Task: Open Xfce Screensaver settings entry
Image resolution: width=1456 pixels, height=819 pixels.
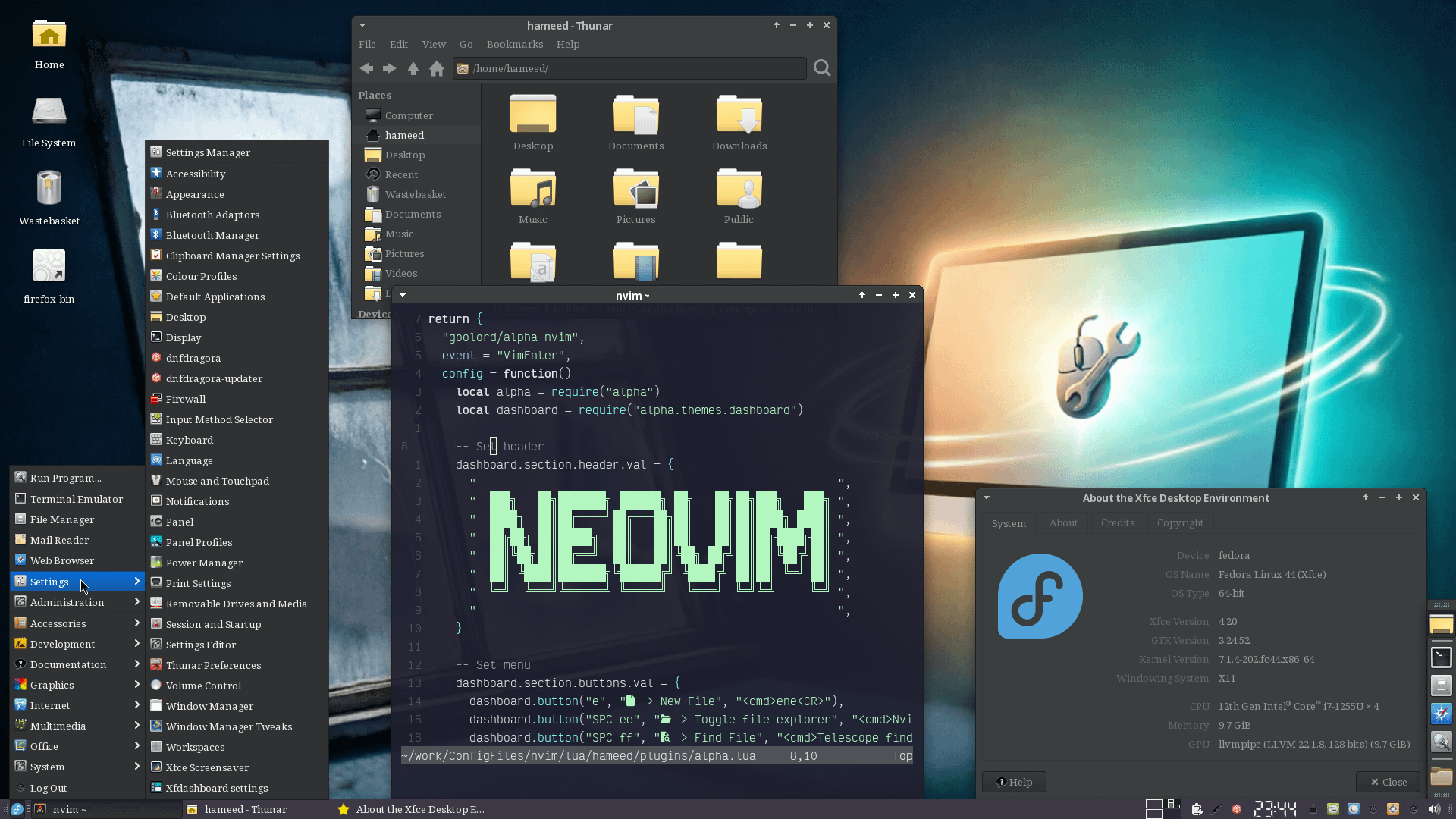Action: tap(237, 767)
